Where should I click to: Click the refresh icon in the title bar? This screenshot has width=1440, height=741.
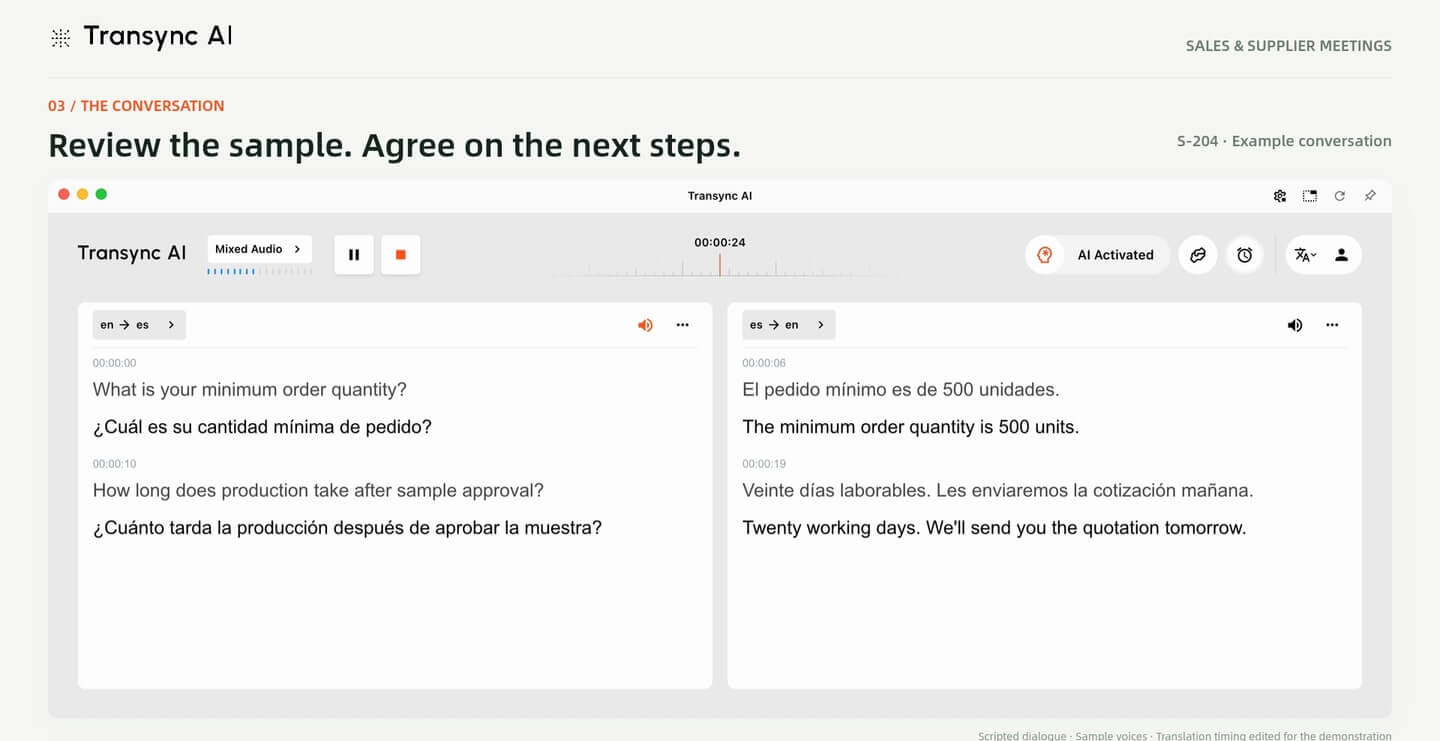[1340, 196]
